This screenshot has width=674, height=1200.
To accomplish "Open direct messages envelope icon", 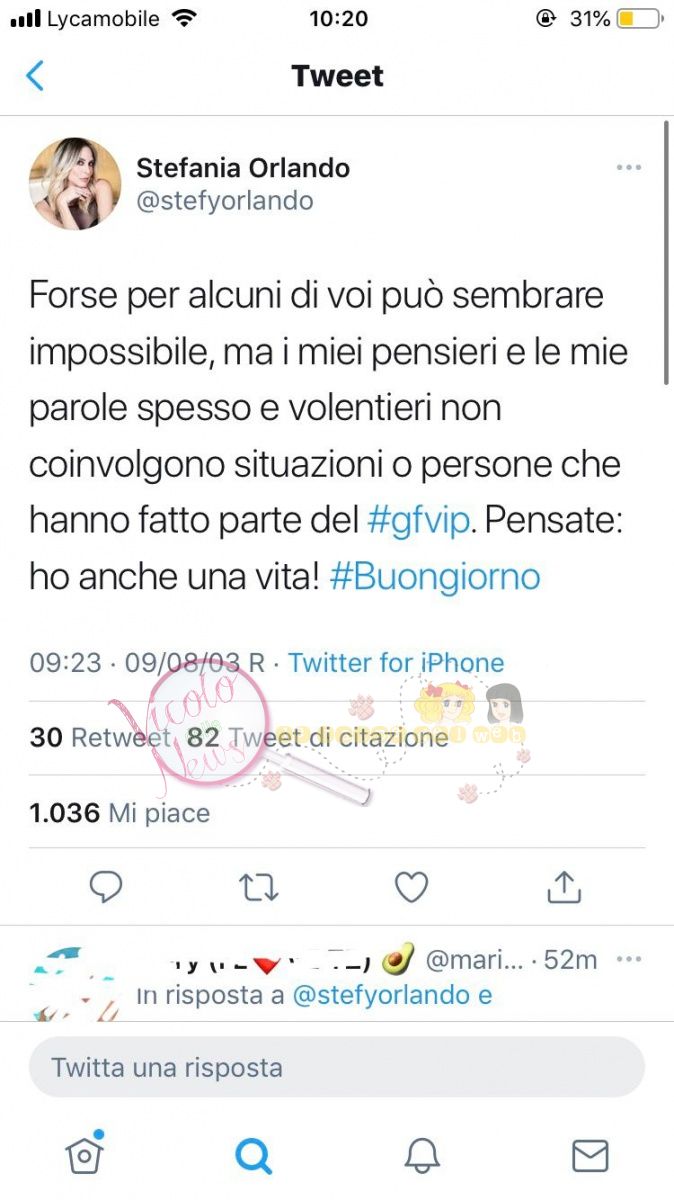I will pos(590,1156).
